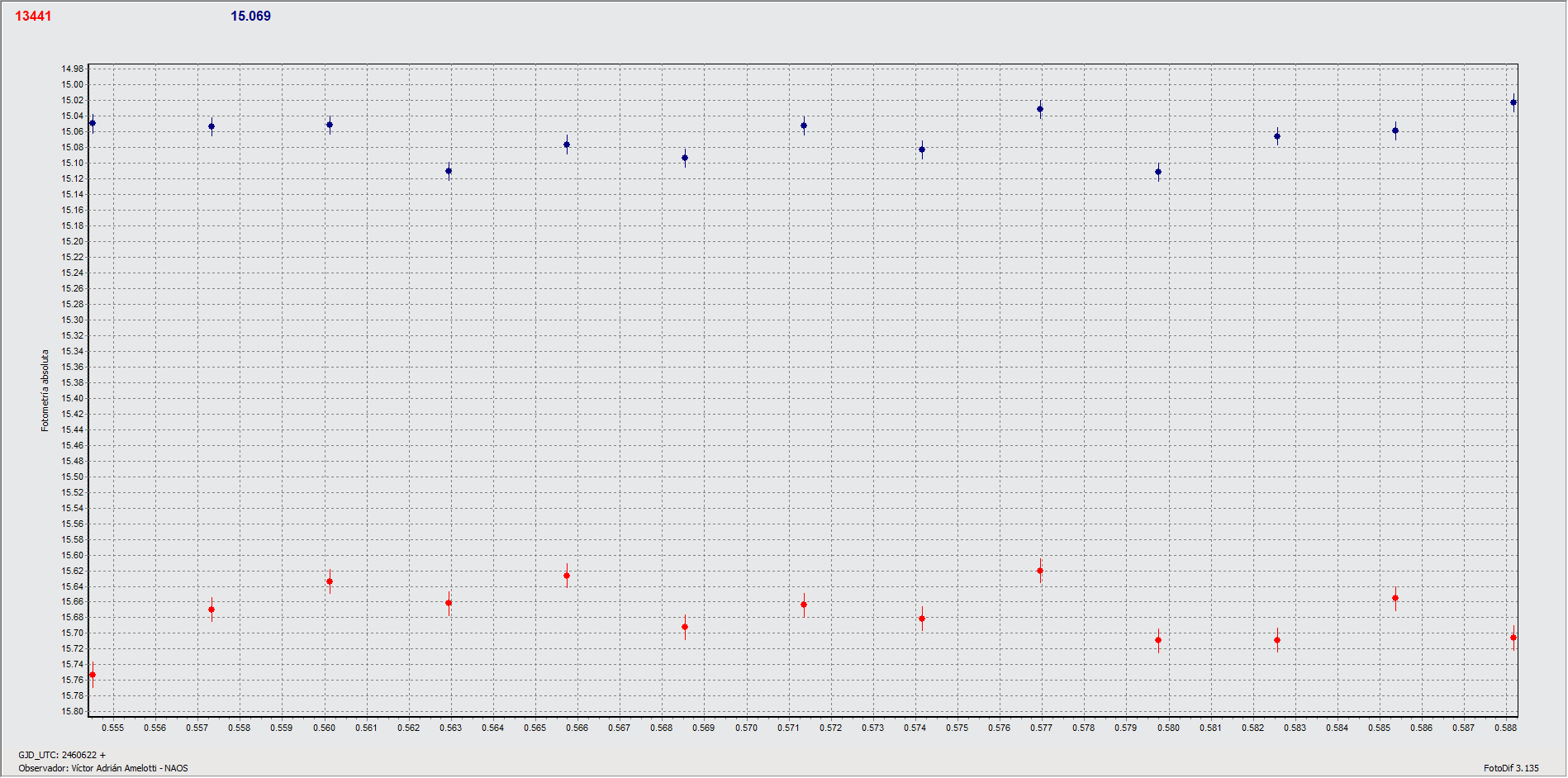Click the blue data point near 0.5657

click(x=567, y=145)
